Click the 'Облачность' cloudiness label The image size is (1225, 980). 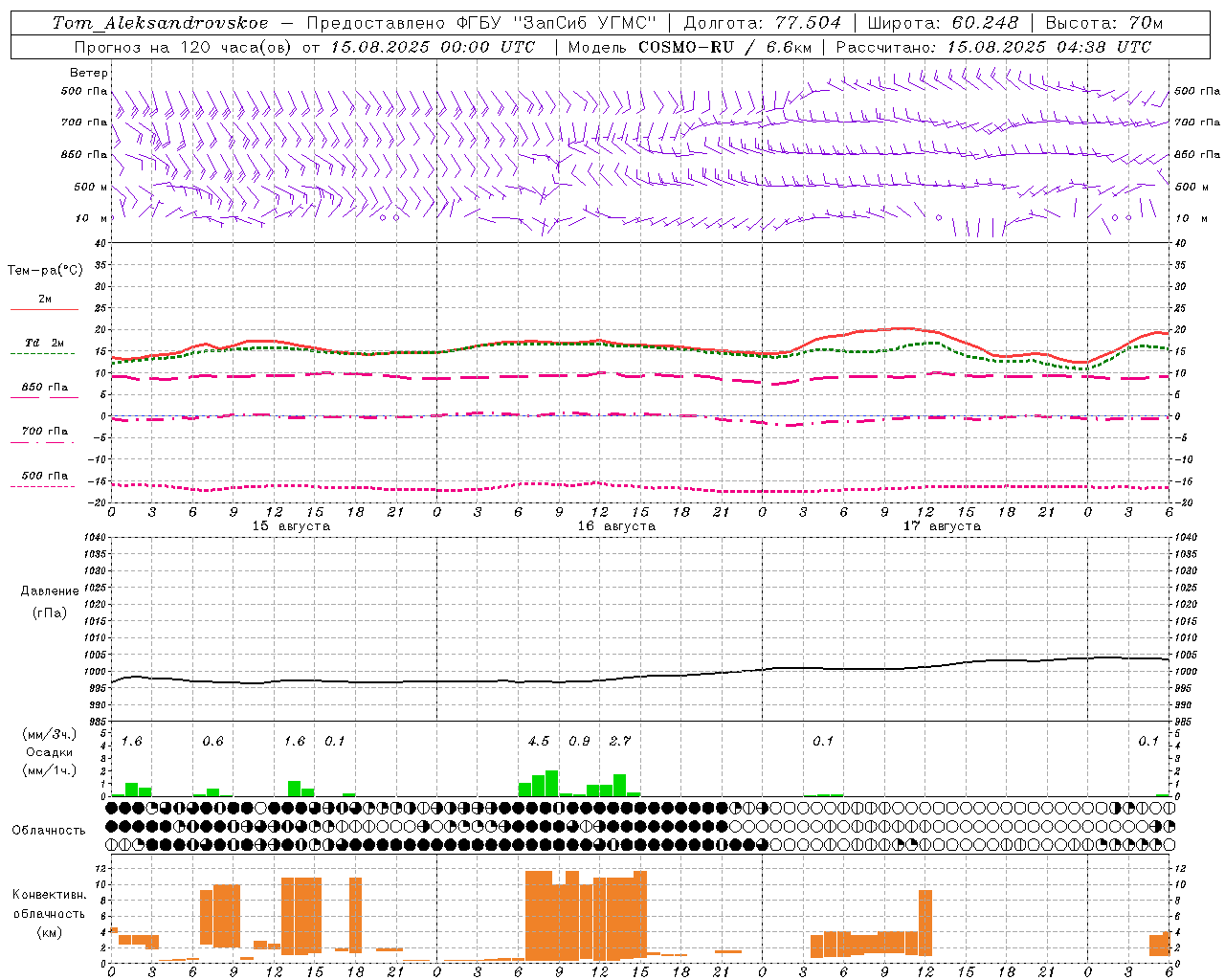click(49, 830)
